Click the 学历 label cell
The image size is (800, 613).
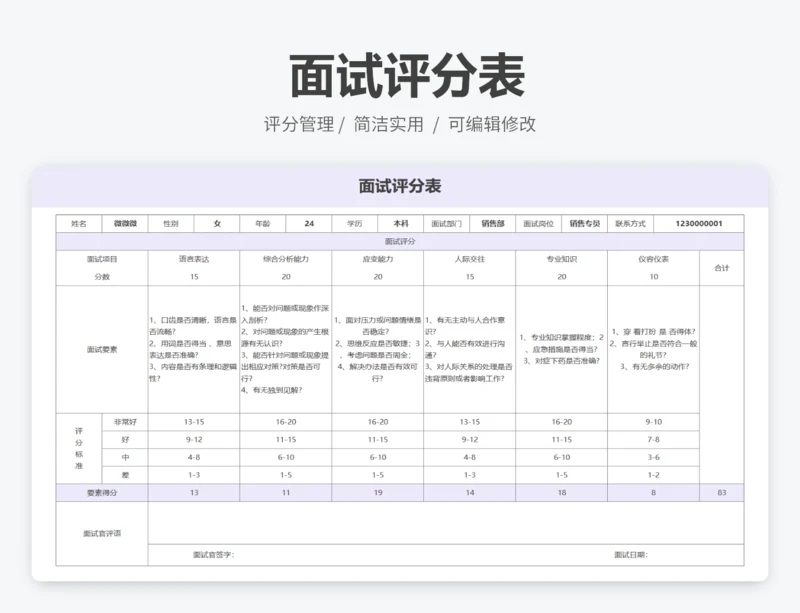355,224
